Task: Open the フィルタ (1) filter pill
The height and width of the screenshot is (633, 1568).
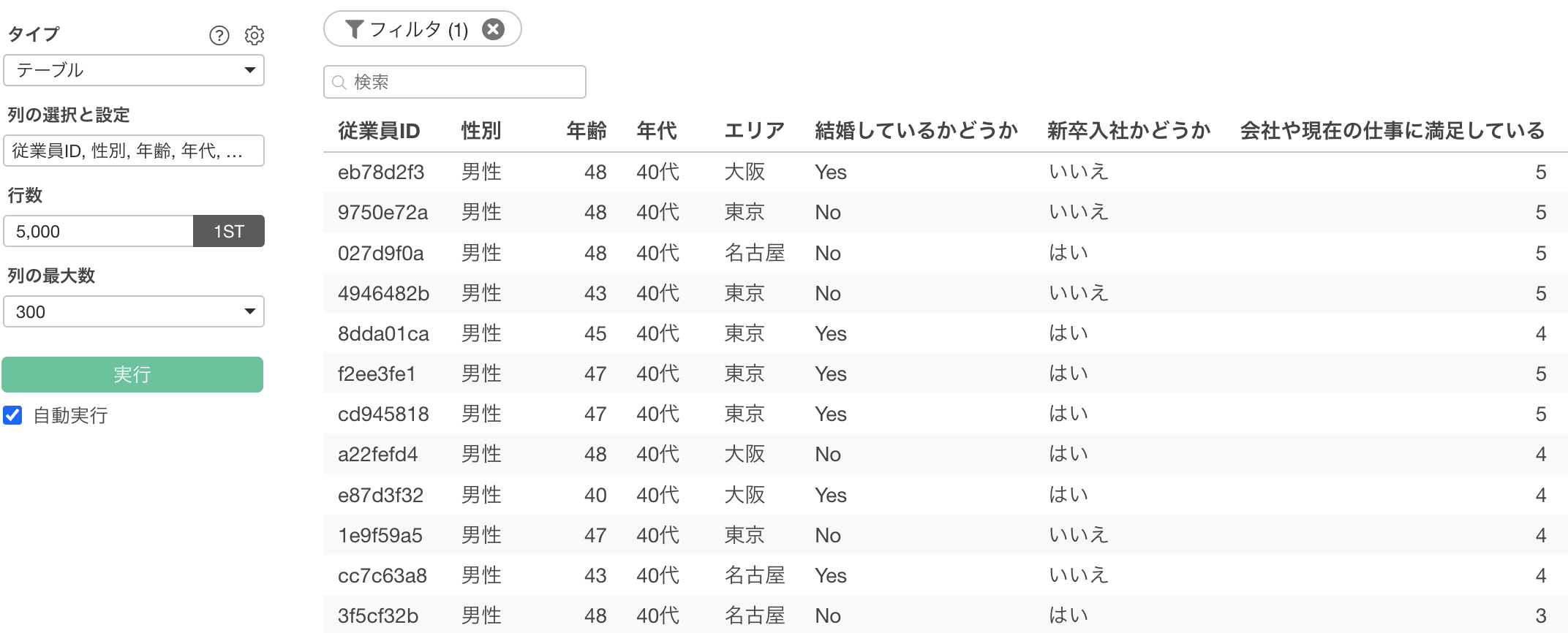Action: point(418,29)
